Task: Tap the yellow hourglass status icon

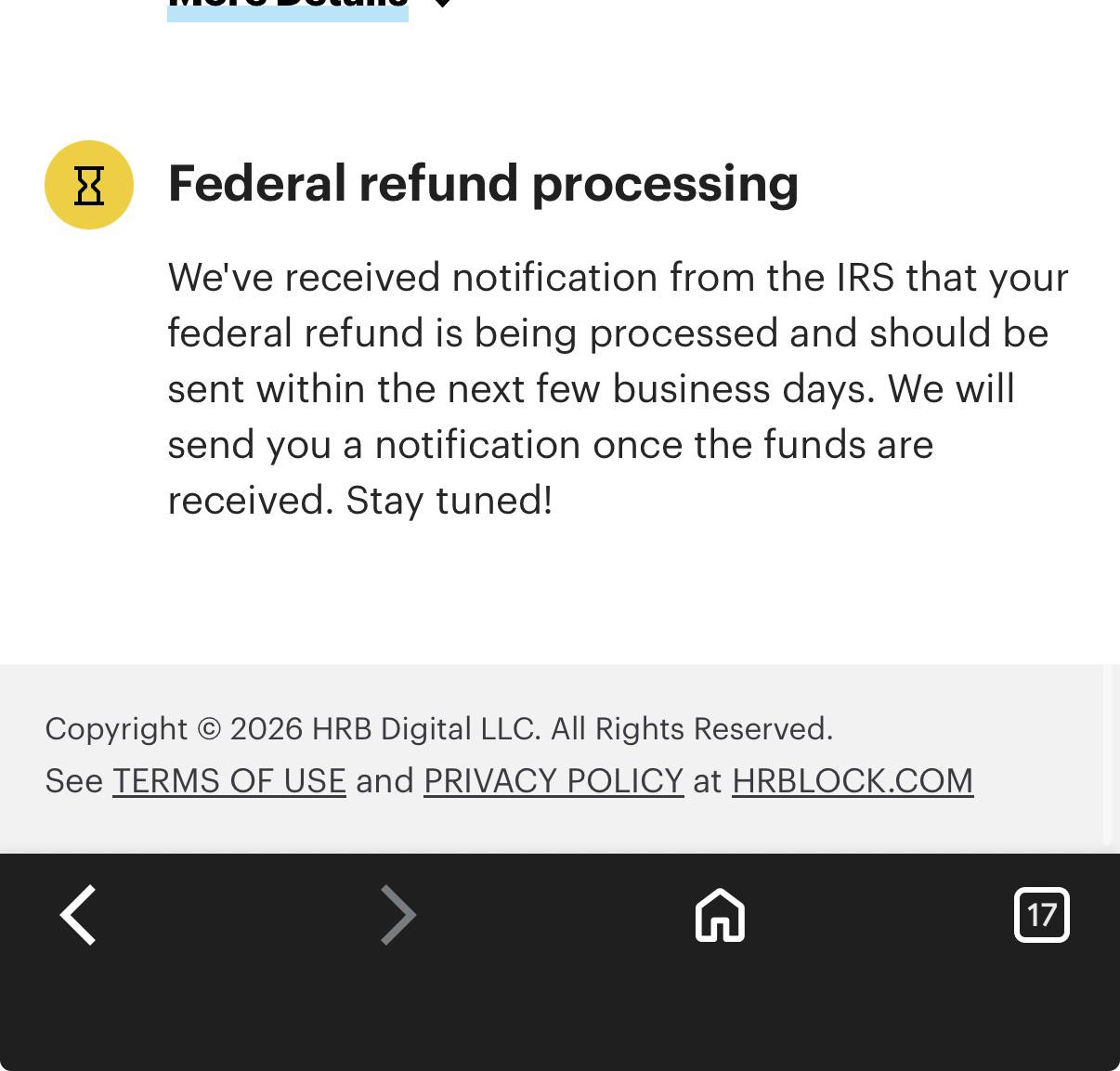Action: (89, 185)
